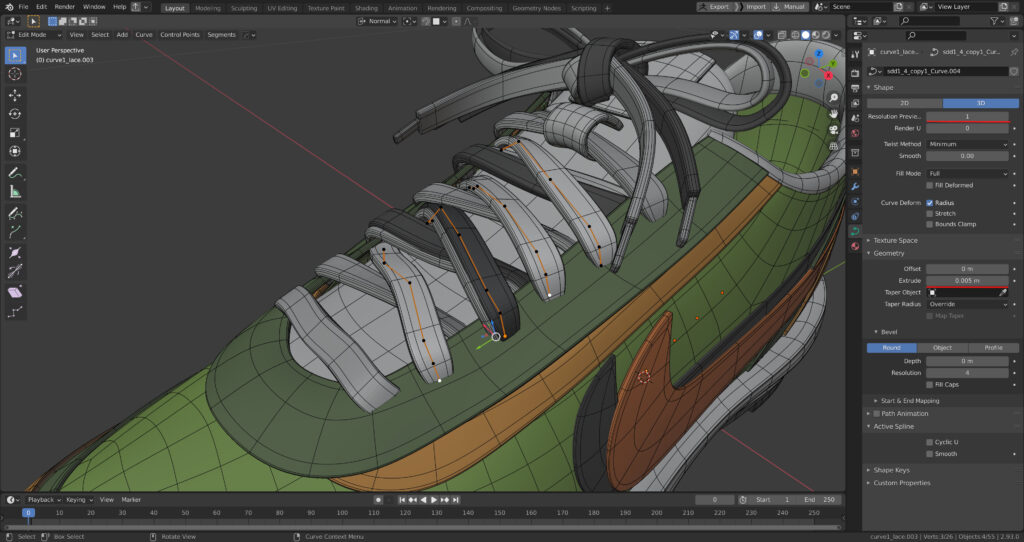The height and width of the screenshot is (542, 1024).
Task: Click the Extrude 0.005 m field
Action: [967, 281]
